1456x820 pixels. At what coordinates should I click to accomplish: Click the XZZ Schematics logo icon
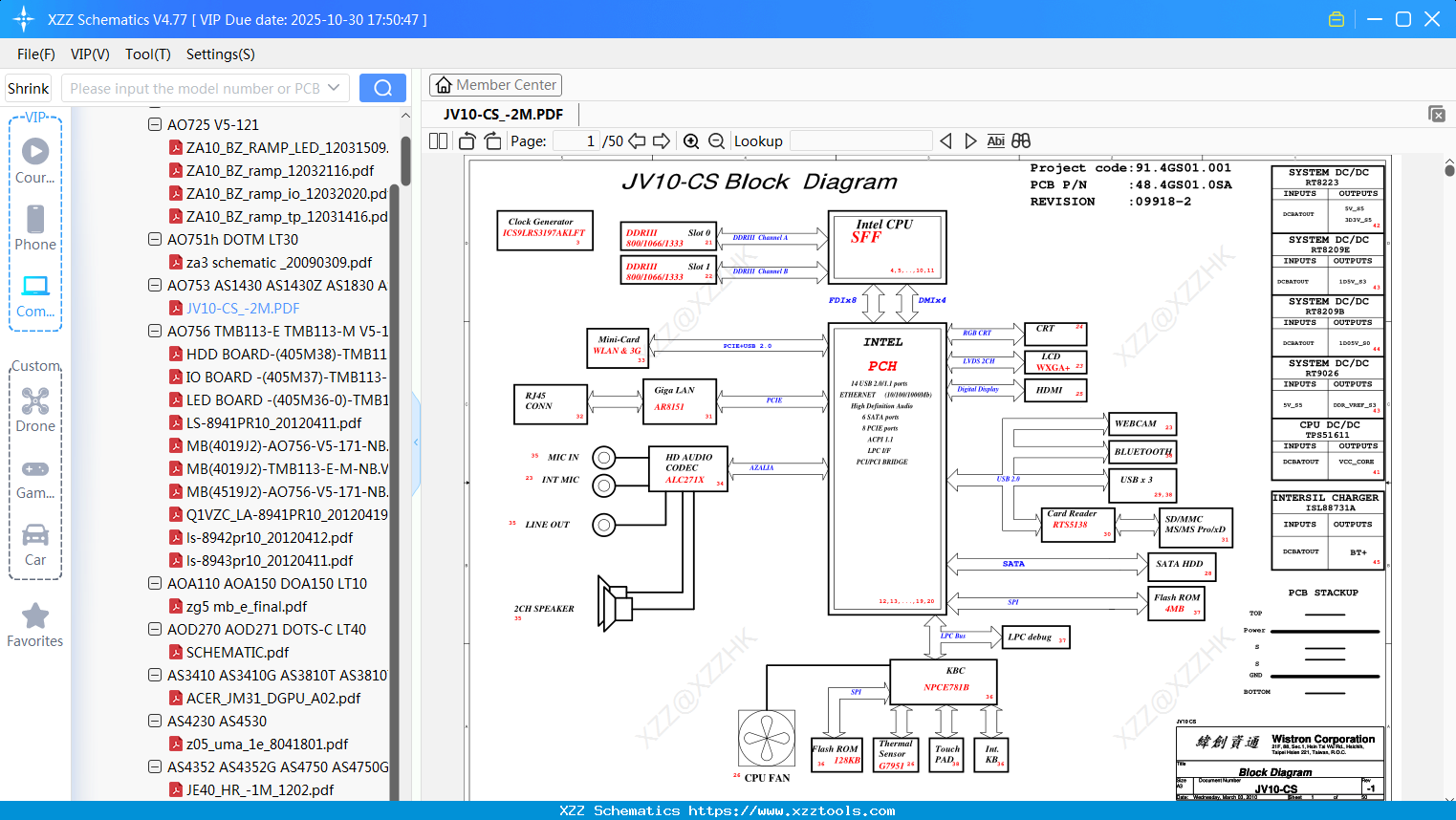coord(24,19)
